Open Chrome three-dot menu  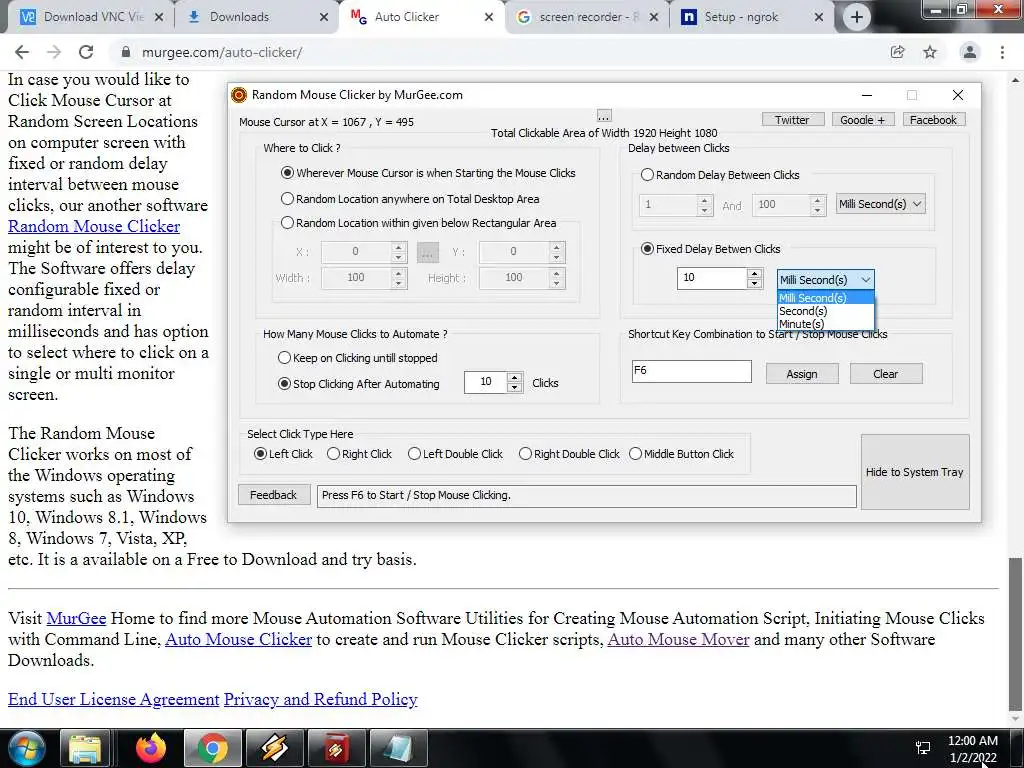point(1002,52)
